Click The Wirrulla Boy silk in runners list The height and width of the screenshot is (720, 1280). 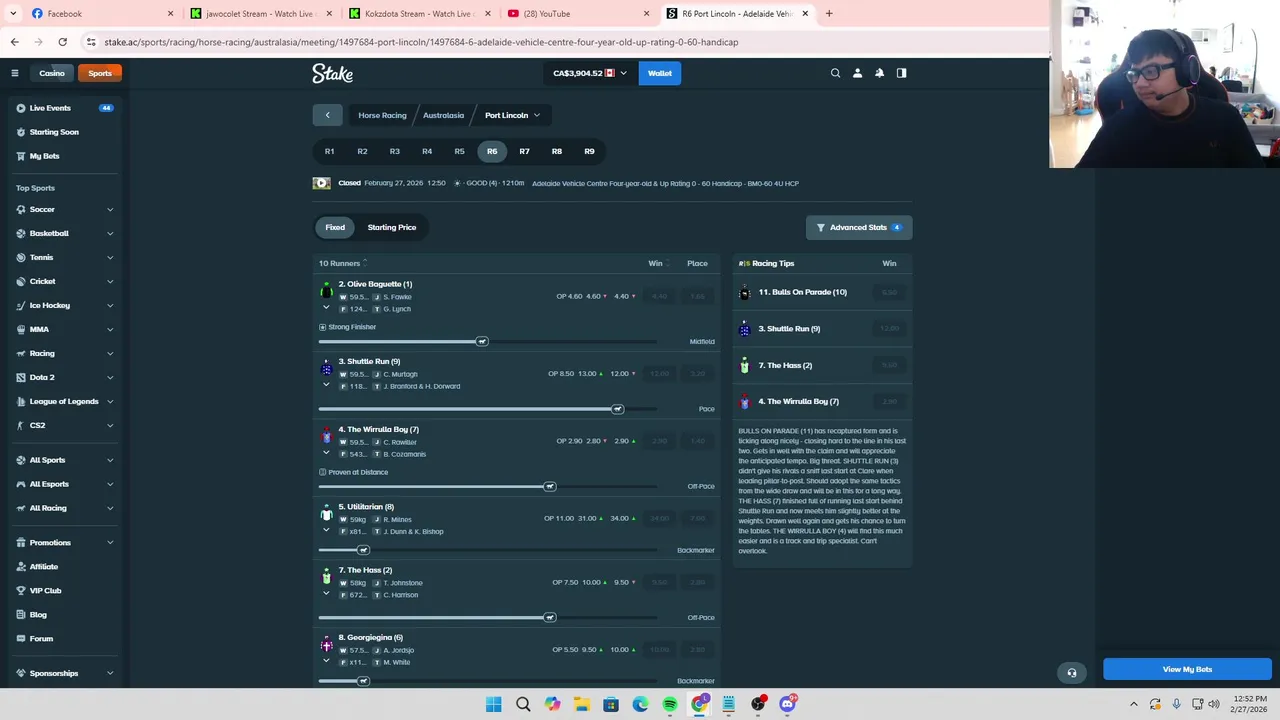click(x=326, y=435)
